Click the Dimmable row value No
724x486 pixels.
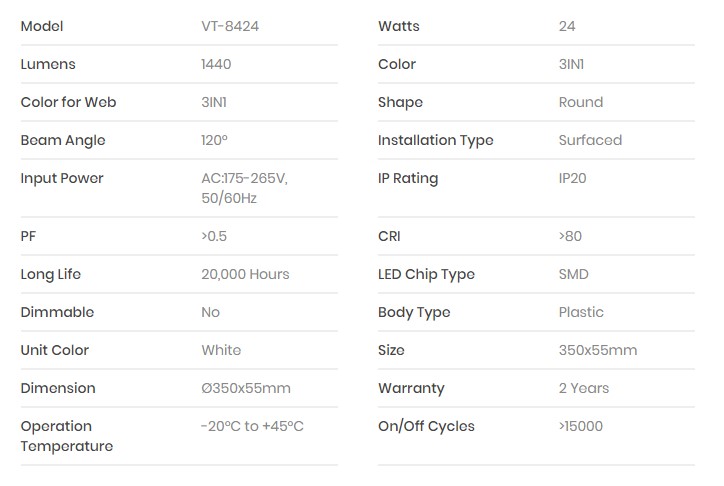(210, 312)
